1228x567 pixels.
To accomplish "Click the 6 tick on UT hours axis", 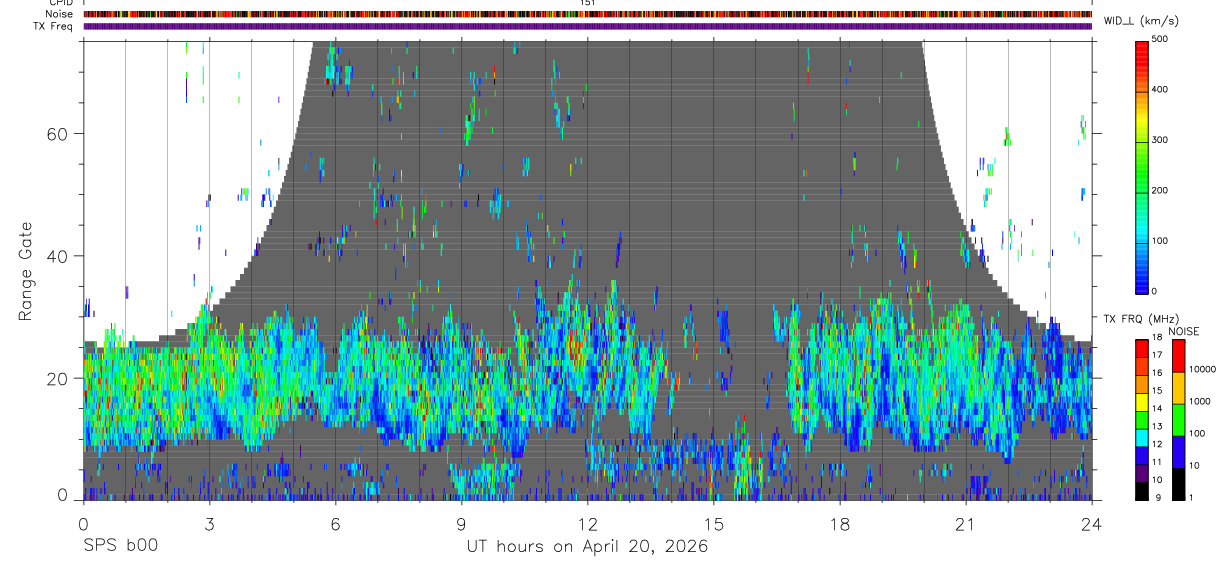I will click(x=335, y=523).
